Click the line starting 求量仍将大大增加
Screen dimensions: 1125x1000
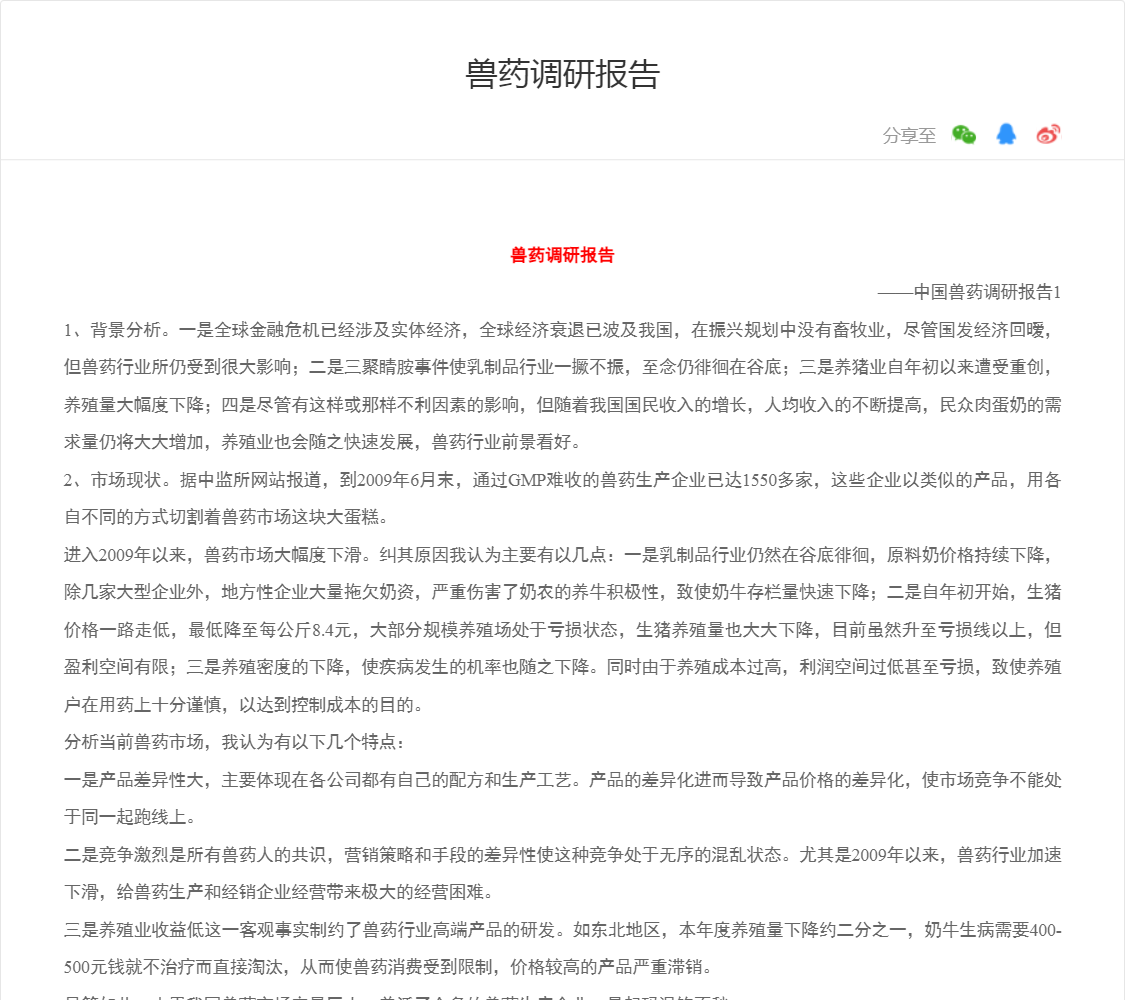click(323, 442)
